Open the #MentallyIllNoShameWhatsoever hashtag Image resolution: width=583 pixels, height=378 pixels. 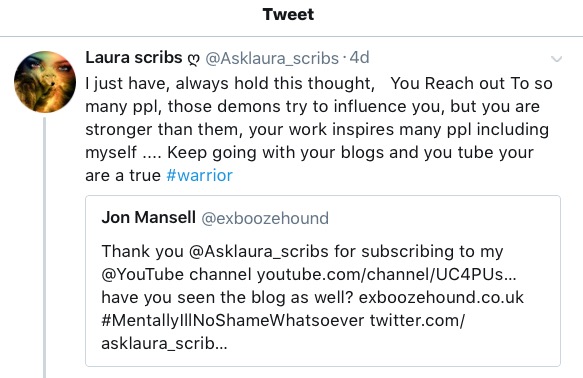pyautogui.click(x=232, y=320)
